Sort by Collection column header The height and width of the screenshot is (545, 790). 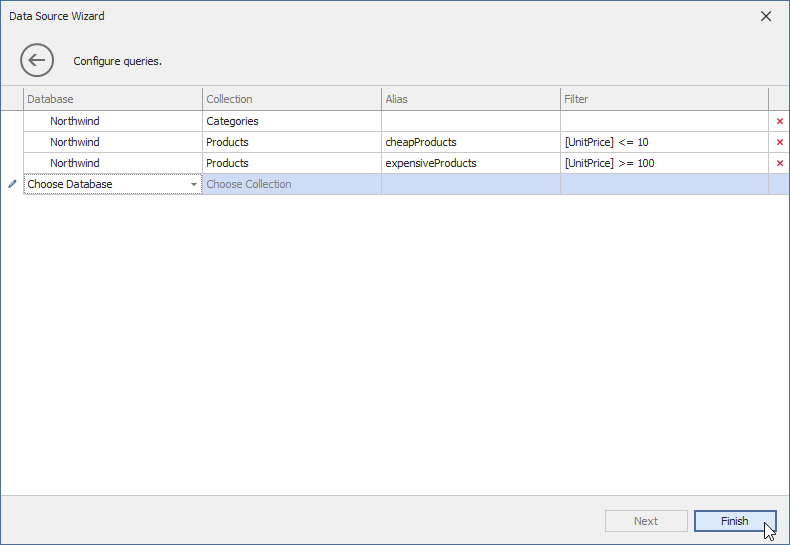point(291,99)
